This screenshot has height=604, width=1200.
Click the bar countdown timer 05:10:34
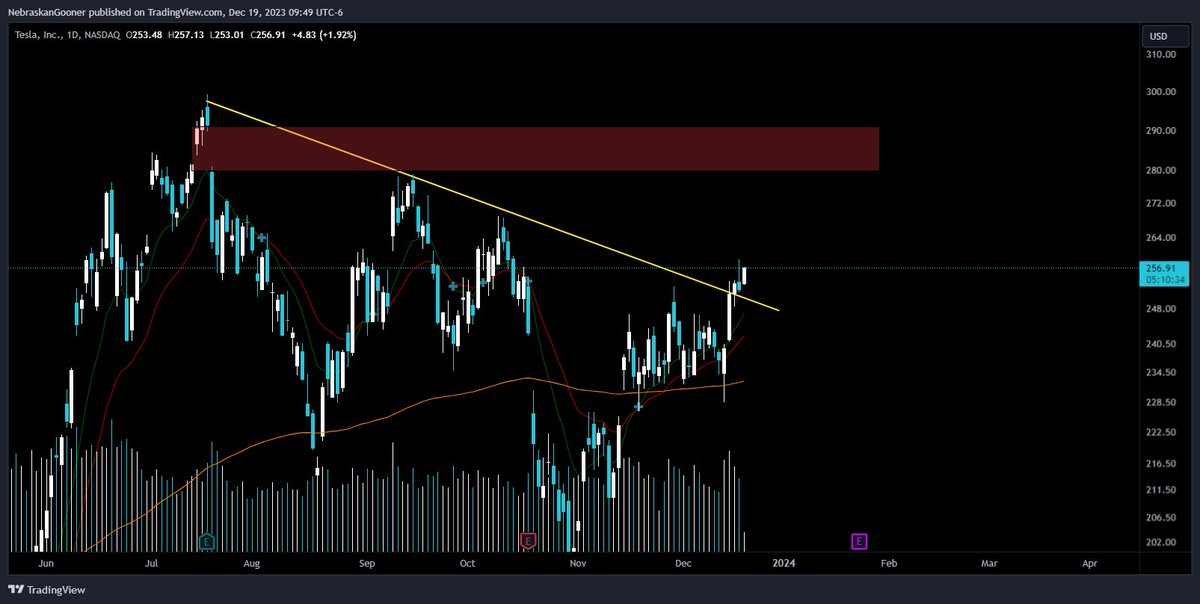pos(1164,280)
